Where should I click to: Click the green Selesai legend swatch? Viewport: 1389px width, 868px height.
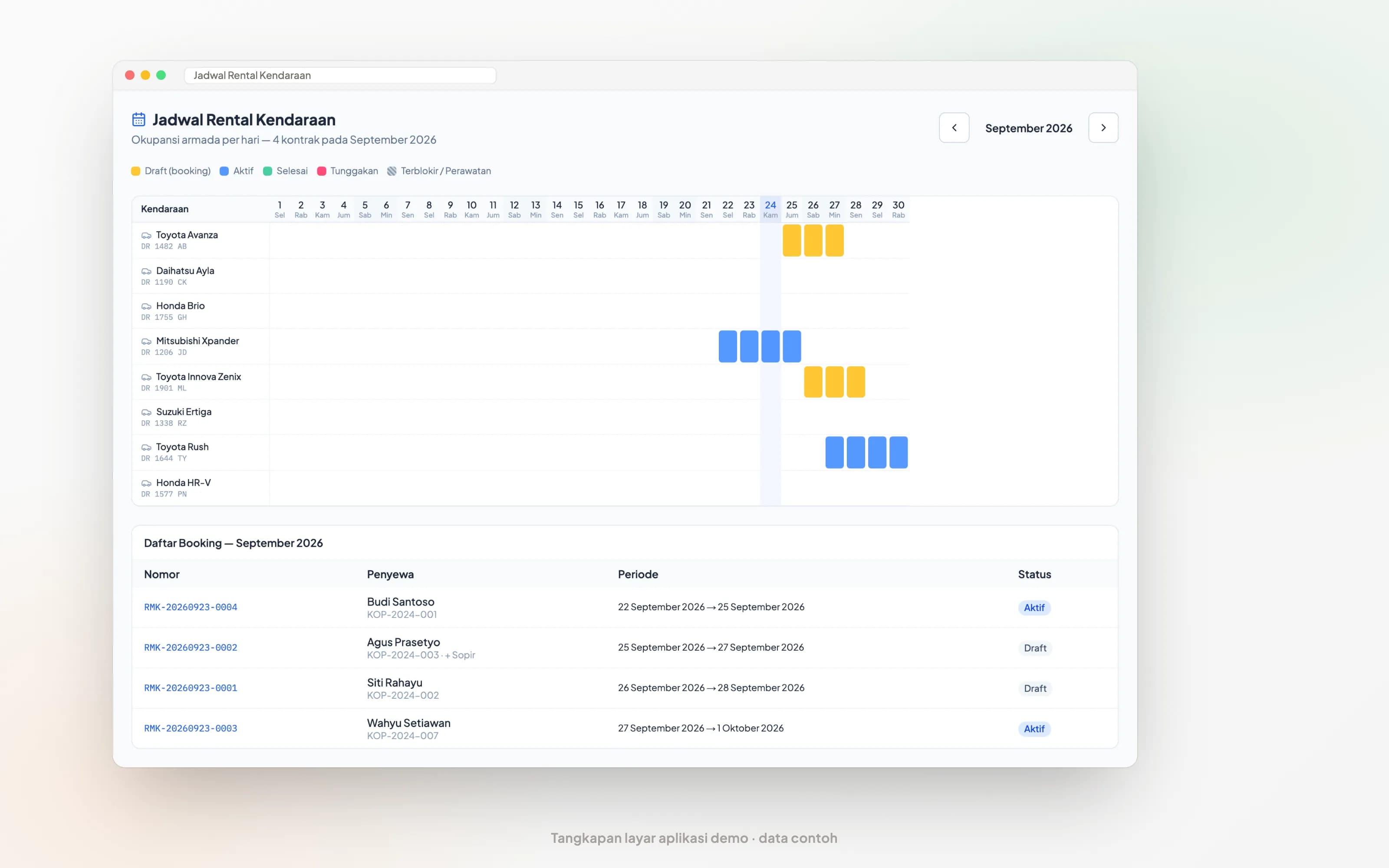267,171
